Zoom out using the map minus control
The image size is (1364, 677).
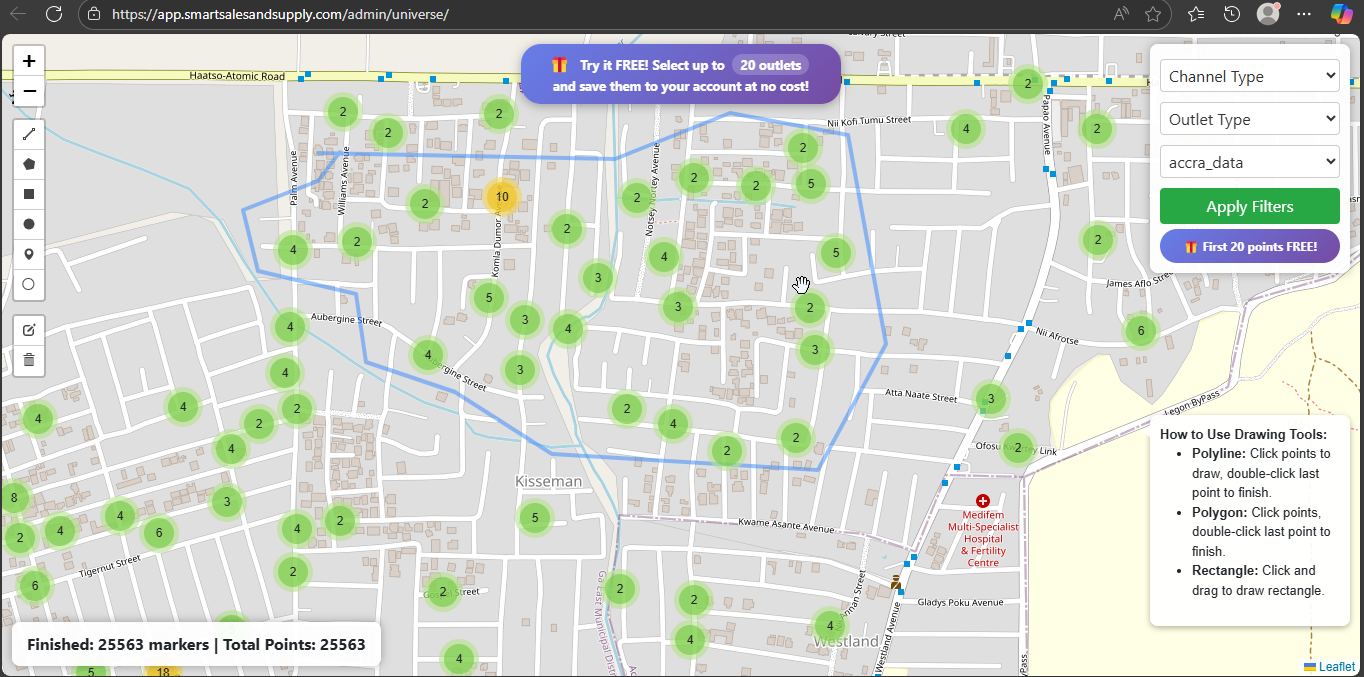coord(29,91)
